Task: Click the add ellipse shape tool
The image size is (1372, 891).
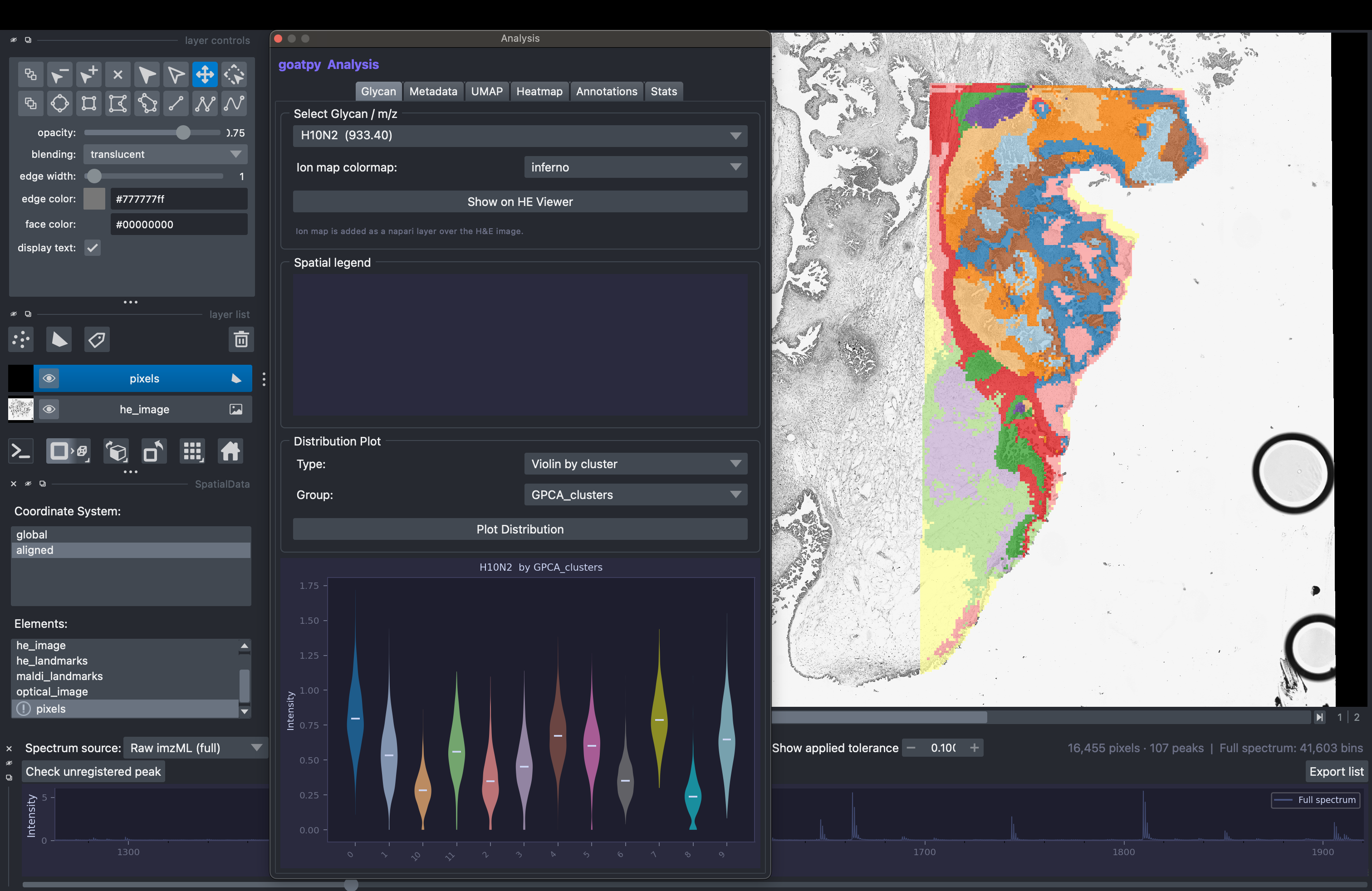Action: 59,104
